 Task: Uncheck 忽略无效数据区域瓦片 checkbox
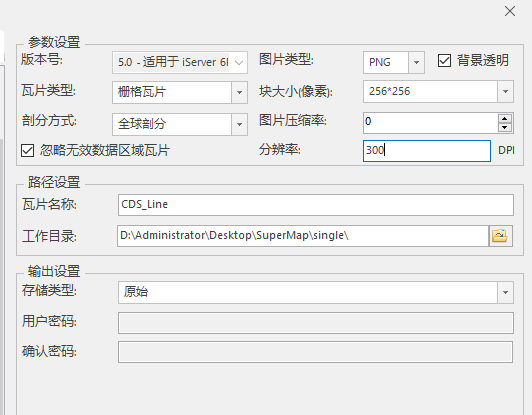pyautogui.click(x=27, y=150)
